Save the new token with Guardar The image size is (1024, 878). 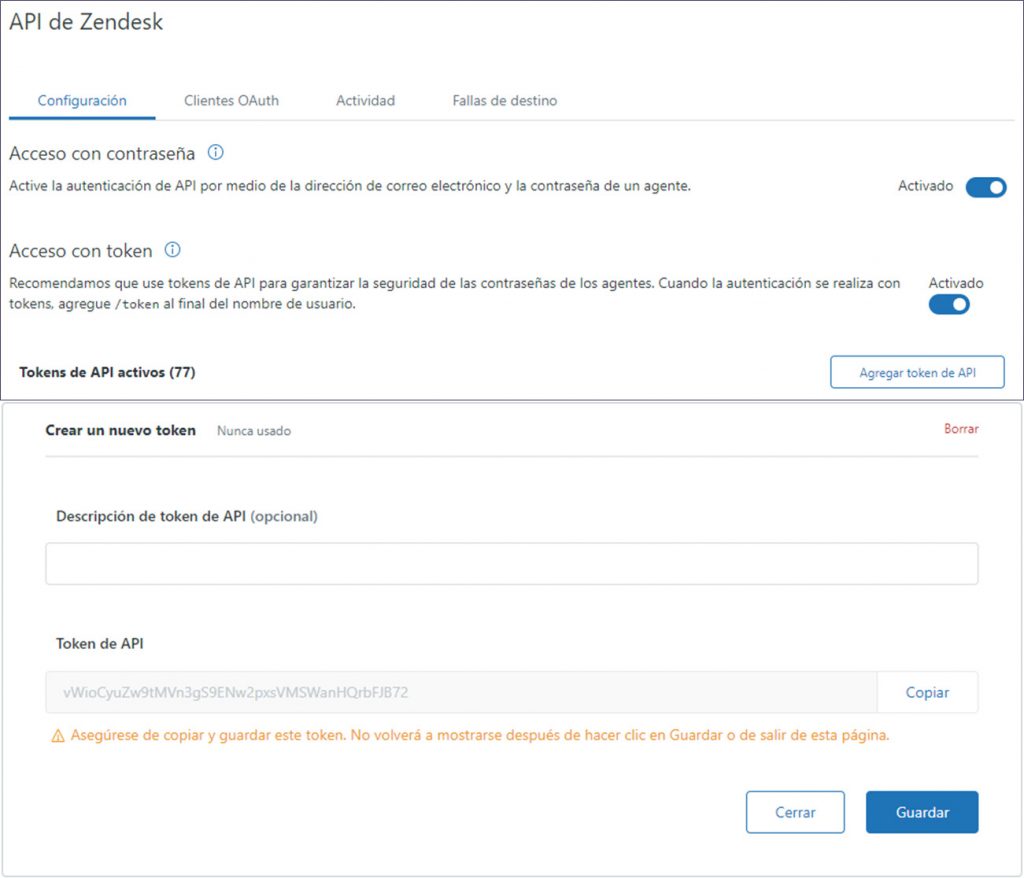[922, 812]
